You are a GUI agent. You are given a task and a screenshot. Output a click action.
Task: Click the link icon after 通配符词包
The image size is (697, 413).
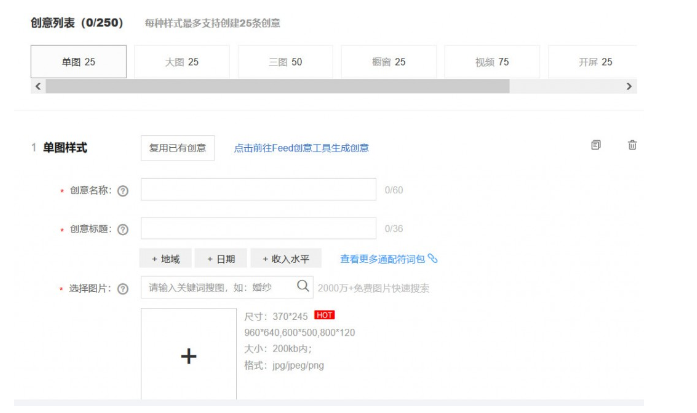coord(433,259)
